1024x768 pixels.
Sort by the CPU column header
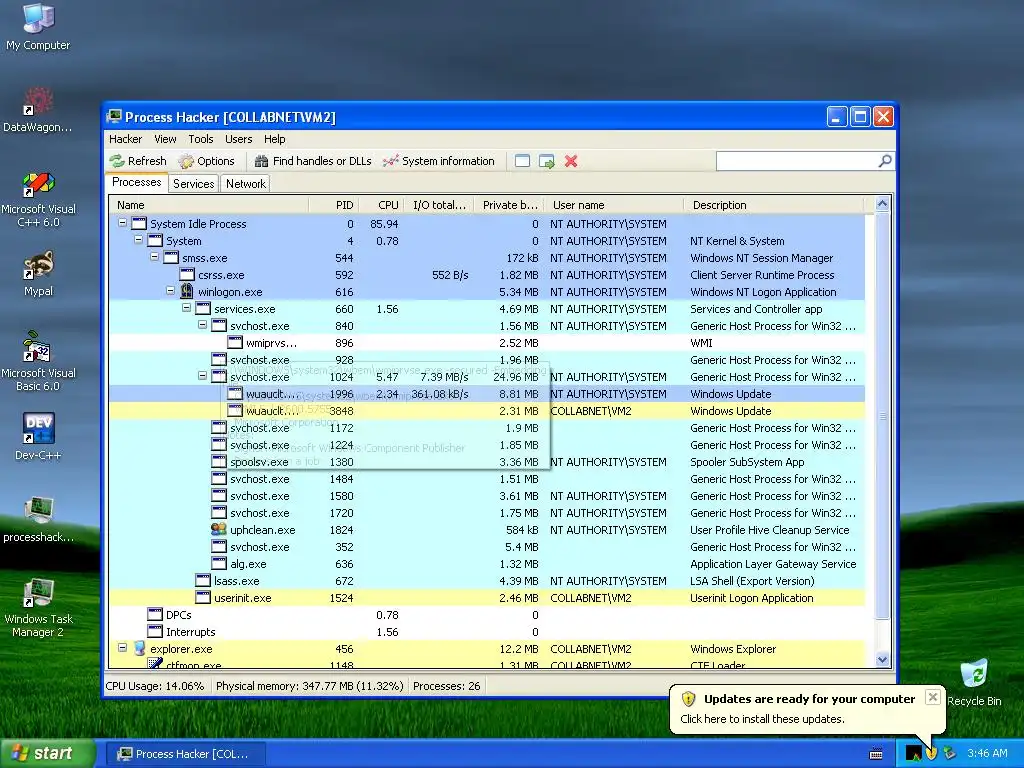click(x=381, y=205)
